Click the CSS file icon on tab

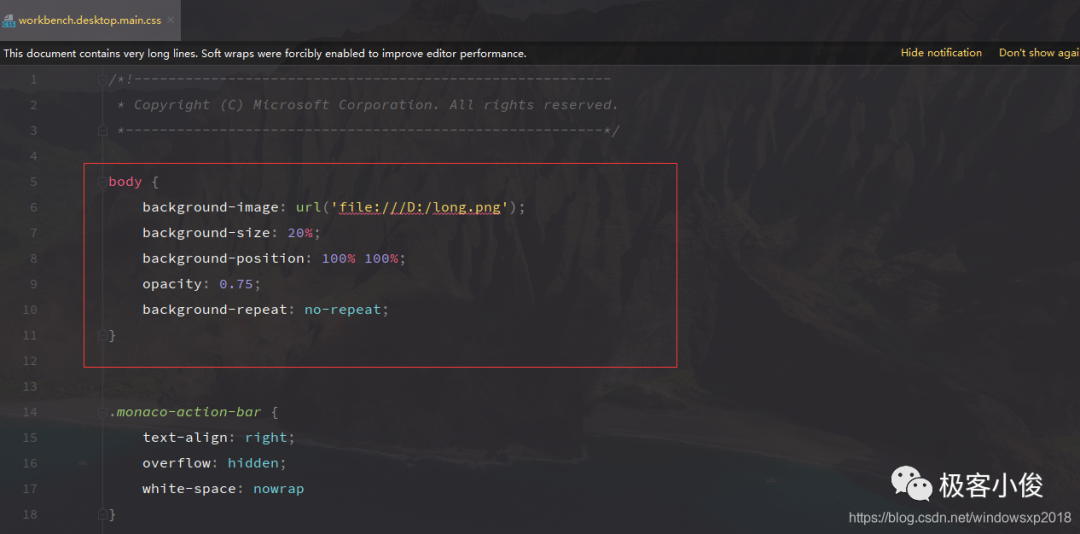click(x=8, y=21)
